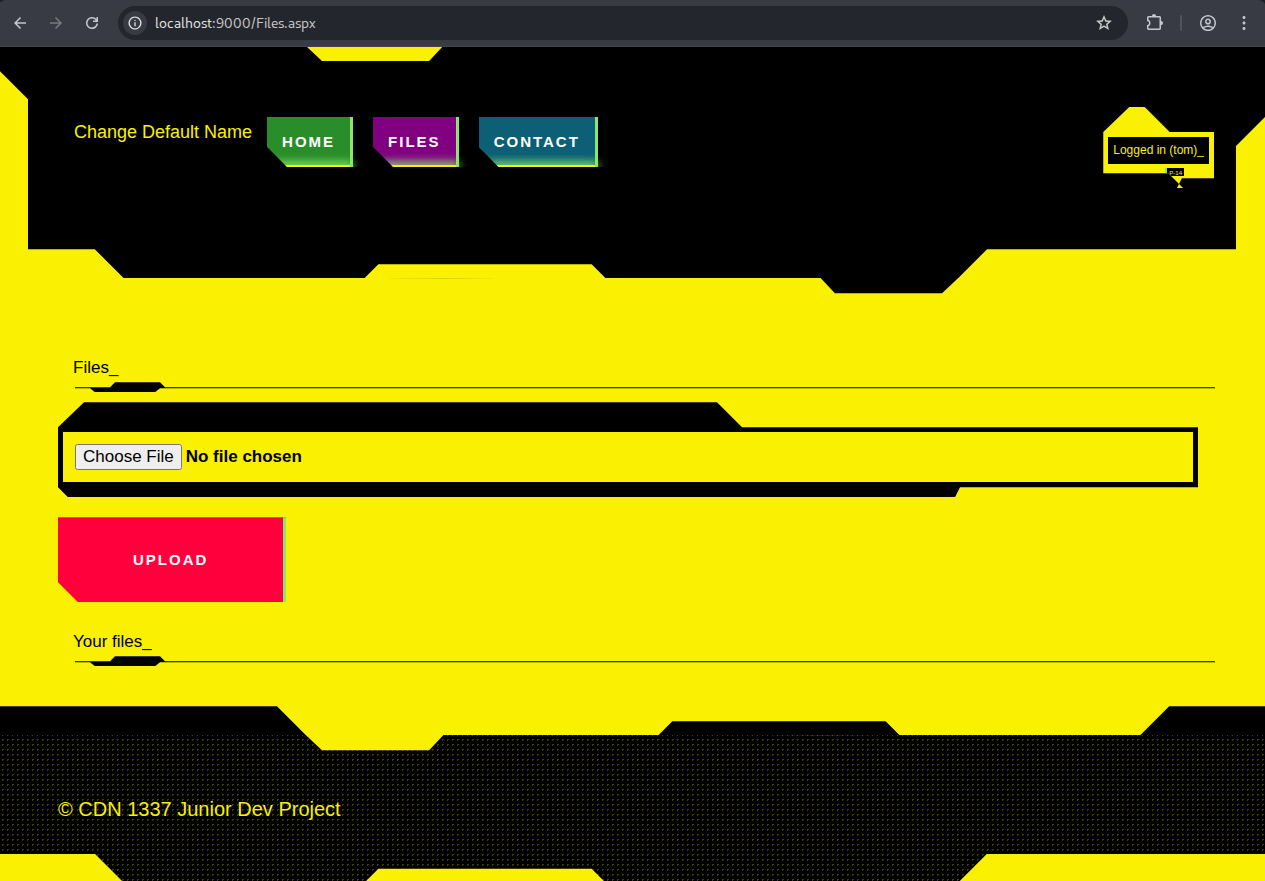Select the FILES nav tab
This screenshot has width=1265, height=881.
click(414, 142)
